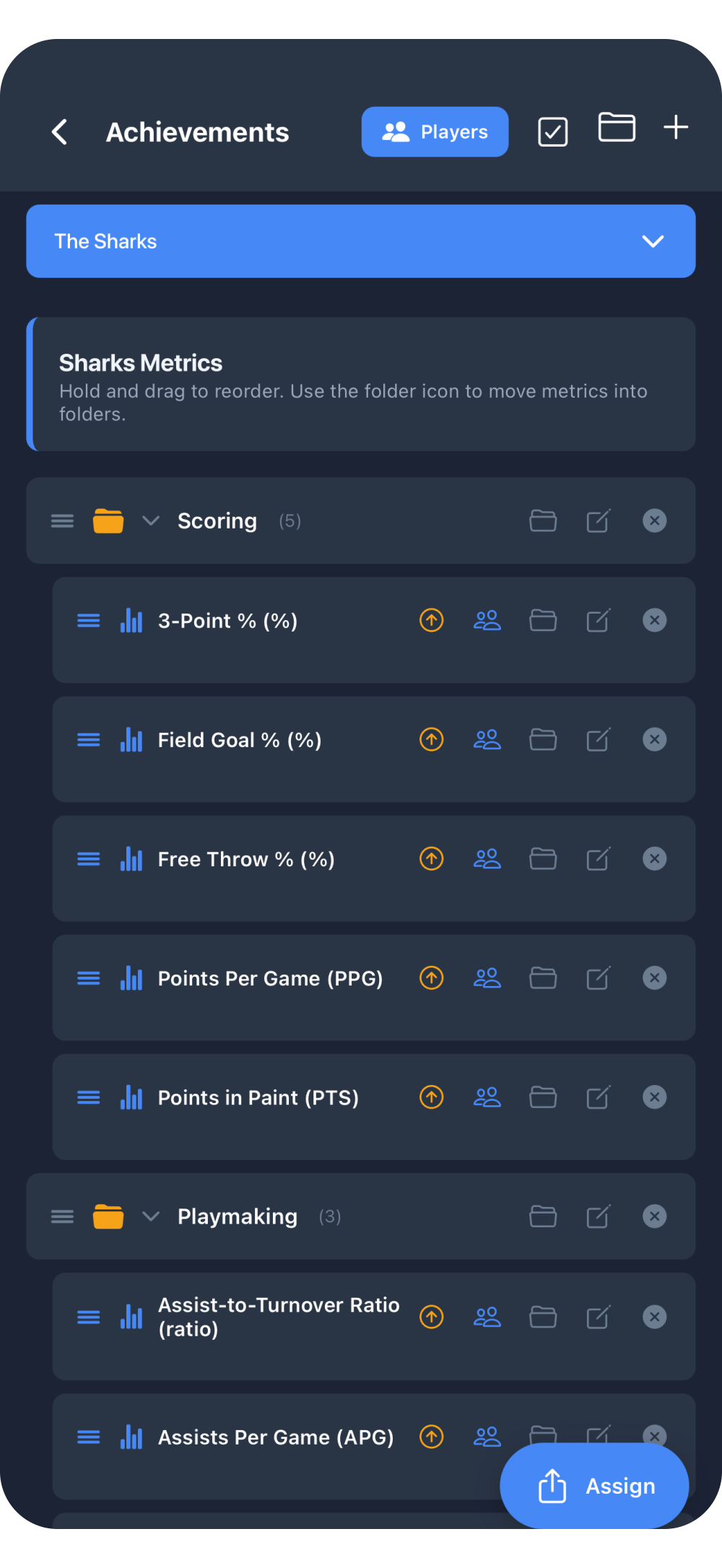
Task: Open The Sharks team dropdown
Action: coord(652,241)
